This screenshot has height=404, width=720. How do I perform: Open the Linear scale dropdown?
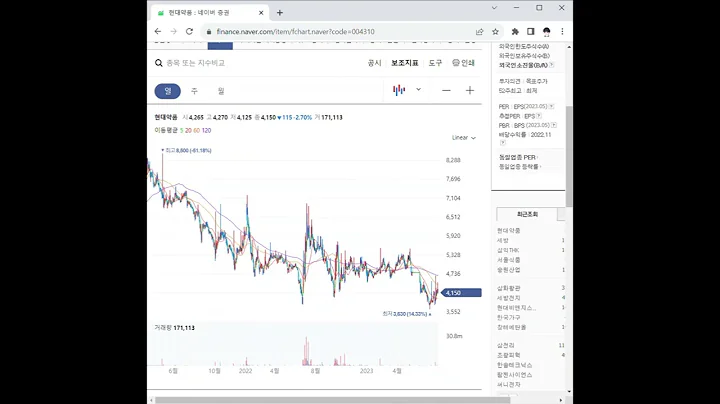click(x=464, y=138)
